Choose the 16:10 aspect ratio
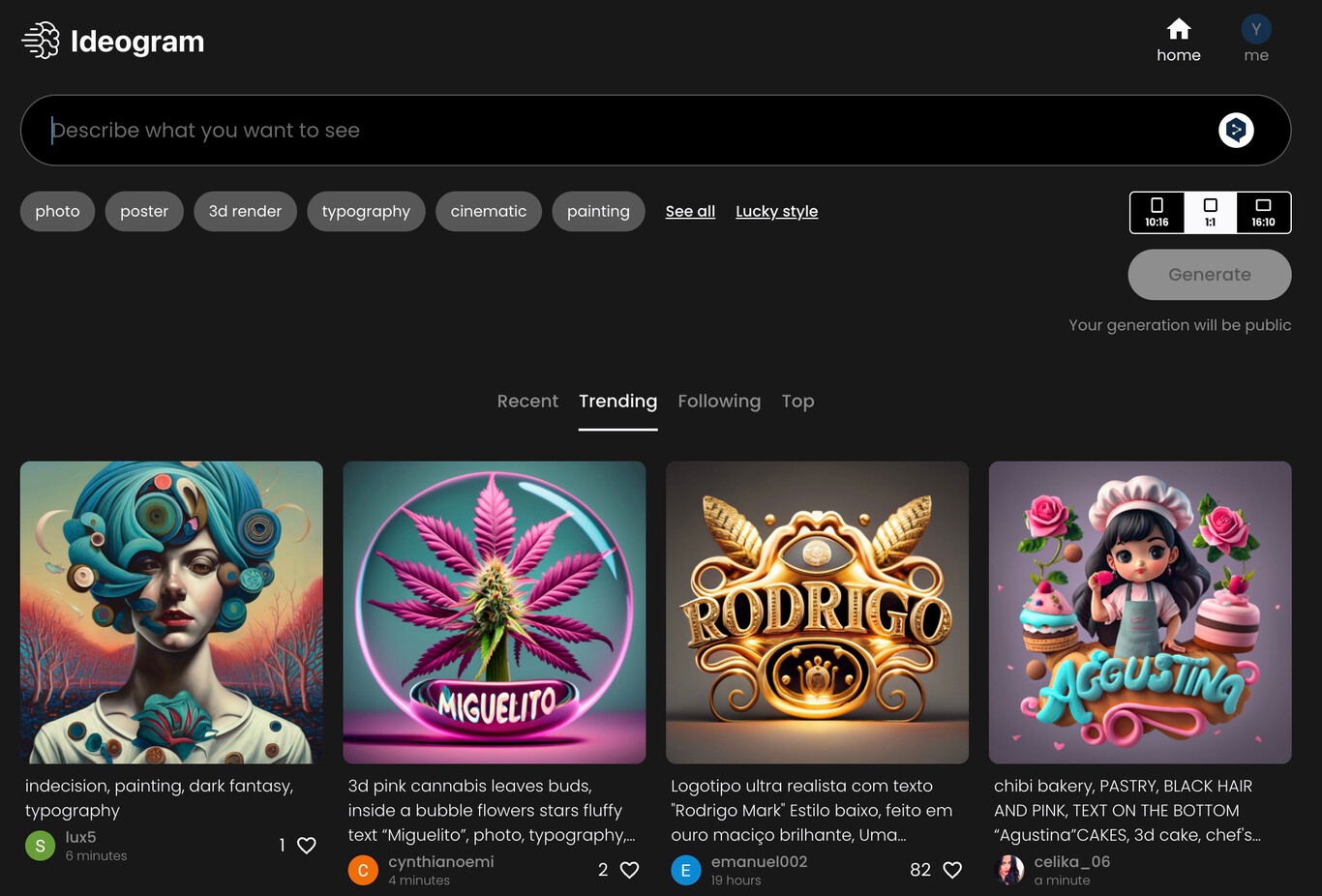1322x896 pixels. click(1263, 212)
